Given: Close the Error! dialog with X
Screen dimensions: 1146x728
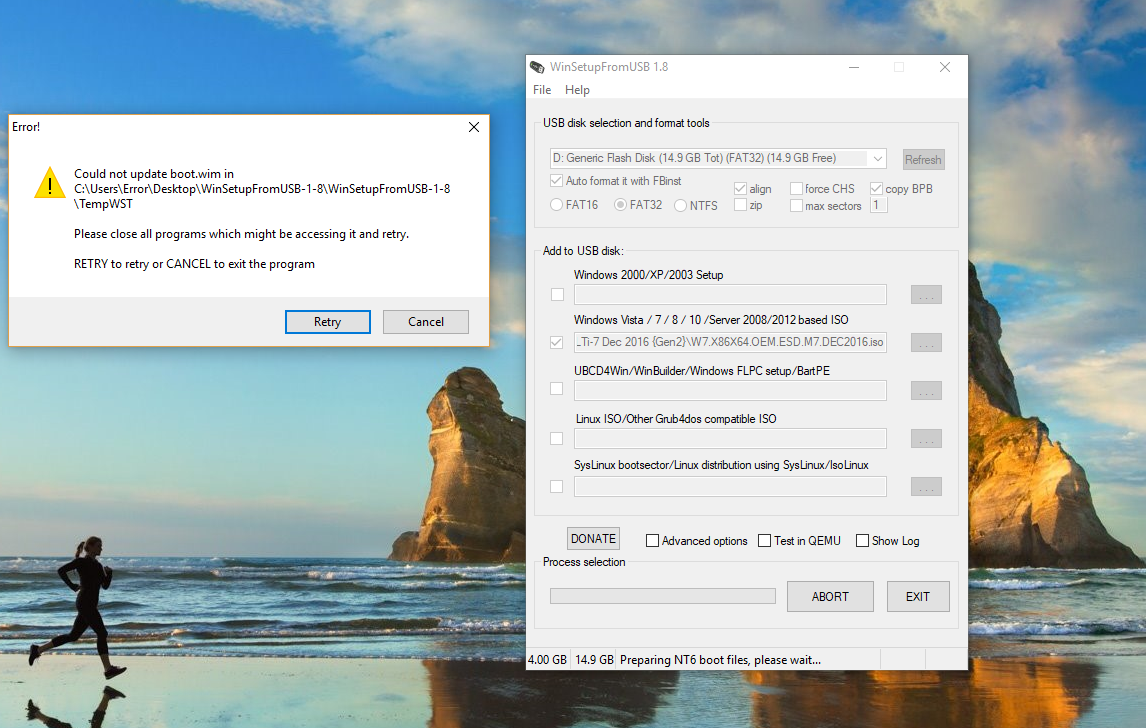Looking at the screenshot, I should pos(474,127).
